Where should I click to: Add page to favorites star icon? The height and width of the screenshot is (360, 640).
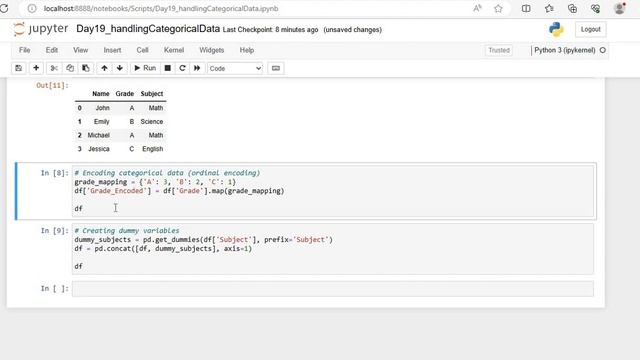(x=498, y=8)
